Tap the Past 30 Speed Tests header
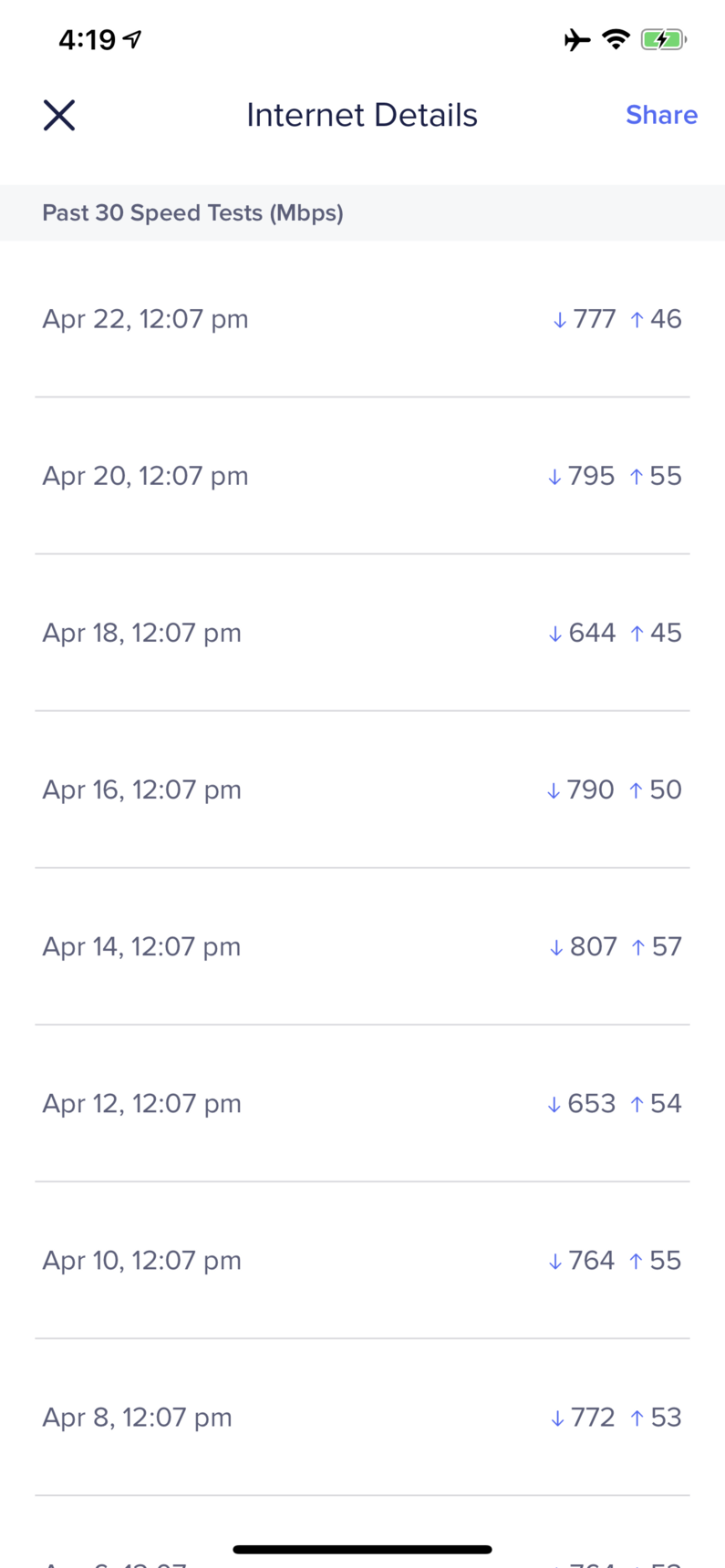The height and width of the screenshot is (1568, 725). (192, 213)
